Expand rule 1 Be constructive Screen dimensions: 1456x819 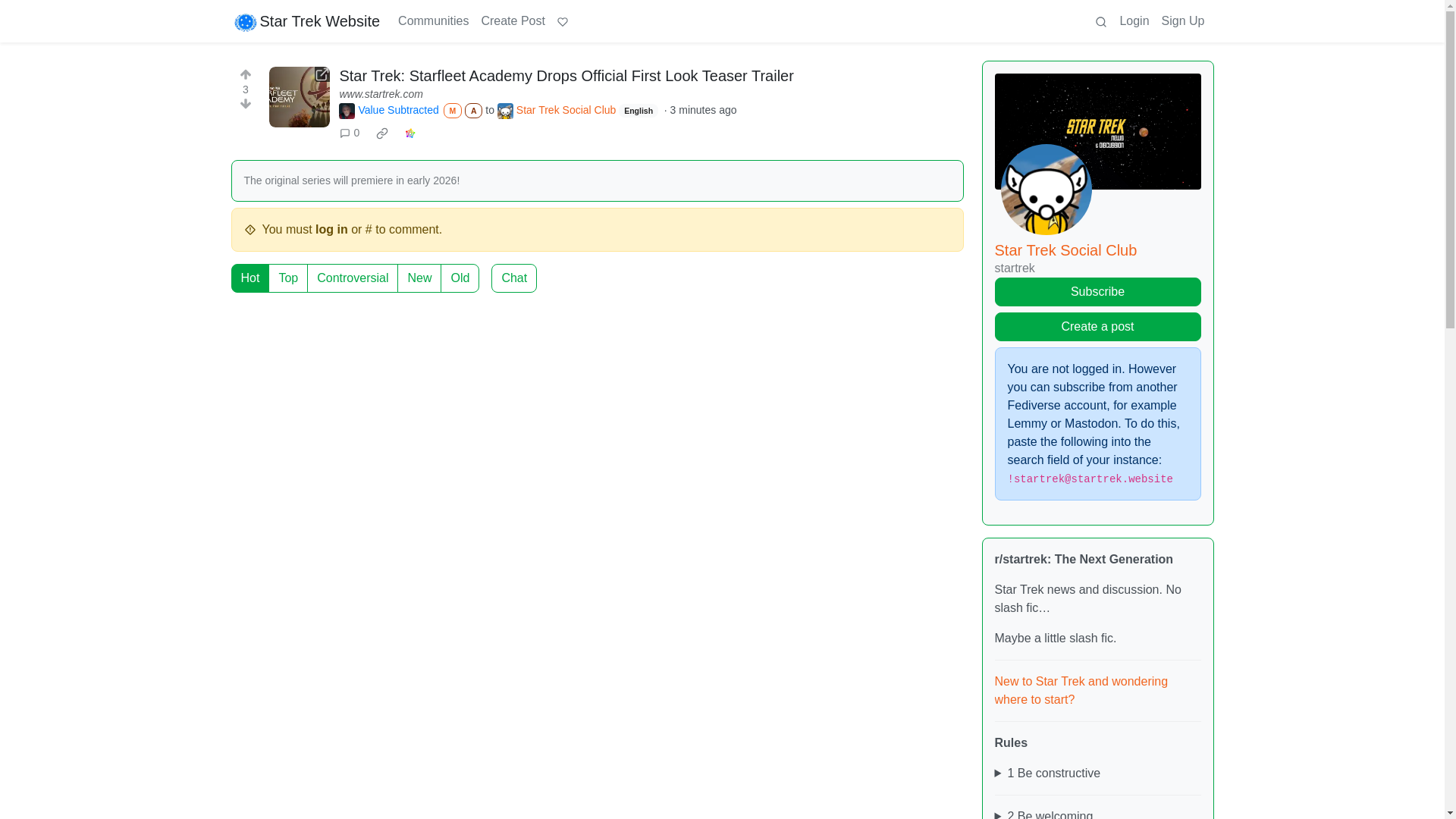point(1097,773)
